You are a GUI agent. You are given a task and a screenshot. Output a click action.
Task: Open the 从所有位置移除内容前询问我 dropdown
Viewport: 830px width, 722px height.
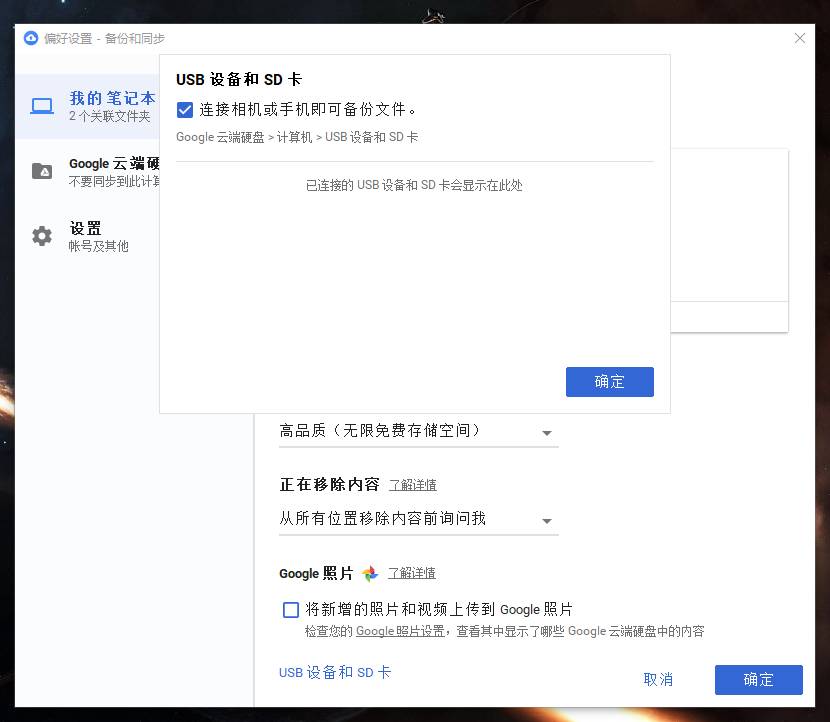pos(418,519)
